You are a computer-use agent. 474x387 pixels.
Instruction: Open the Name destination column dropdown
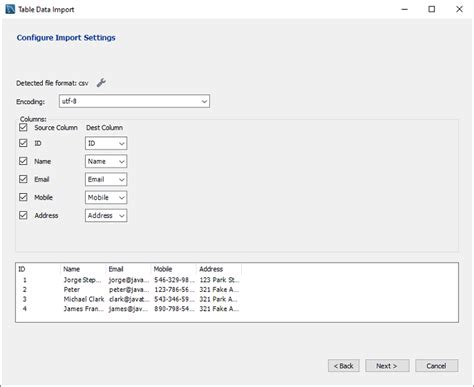tap(106, 161)
